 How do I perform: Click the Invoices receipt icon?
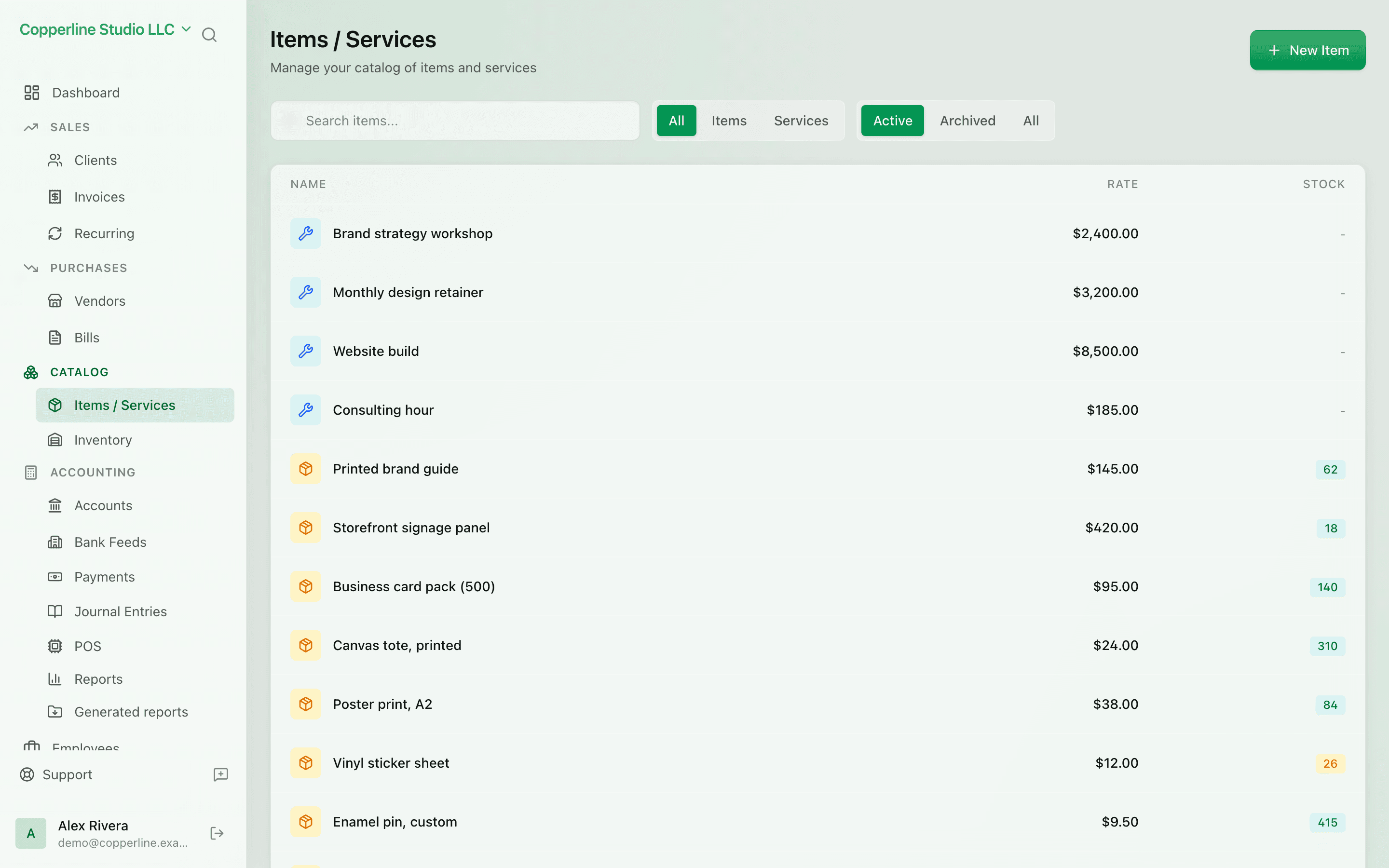point(55,197)
